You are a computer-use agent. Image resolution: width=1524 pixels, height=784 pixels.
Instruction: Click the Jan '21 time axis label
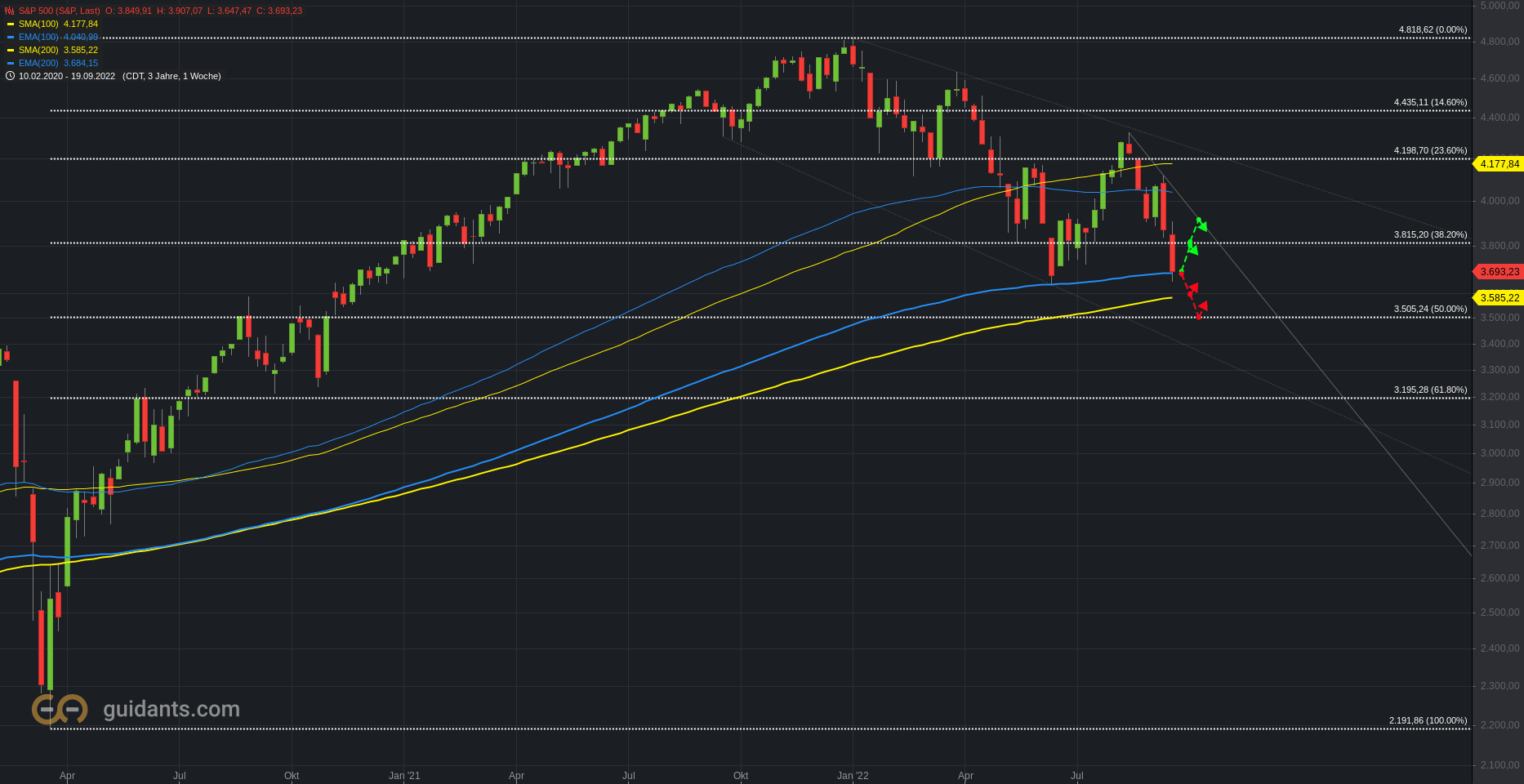point(404,776)
